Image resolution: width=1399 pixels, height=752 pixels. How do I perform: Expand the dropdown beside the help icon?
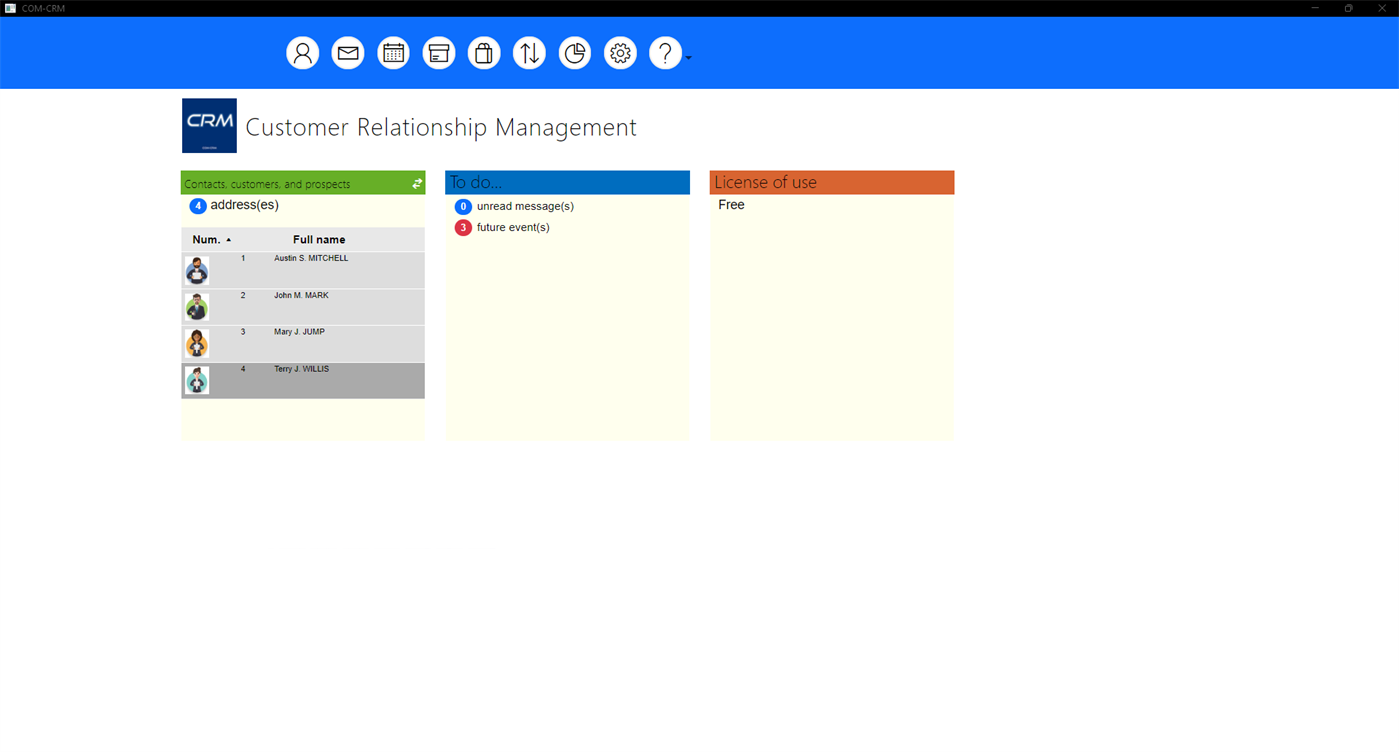pos(687,59)
